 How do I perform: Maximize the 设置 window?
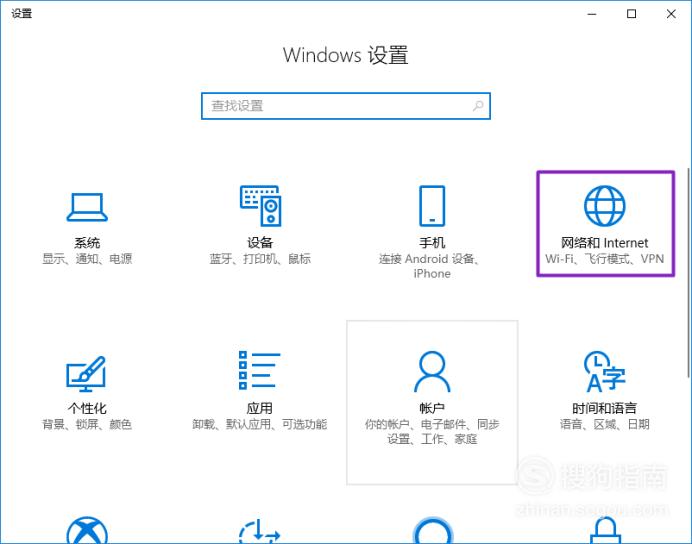[x=632, y=14]
